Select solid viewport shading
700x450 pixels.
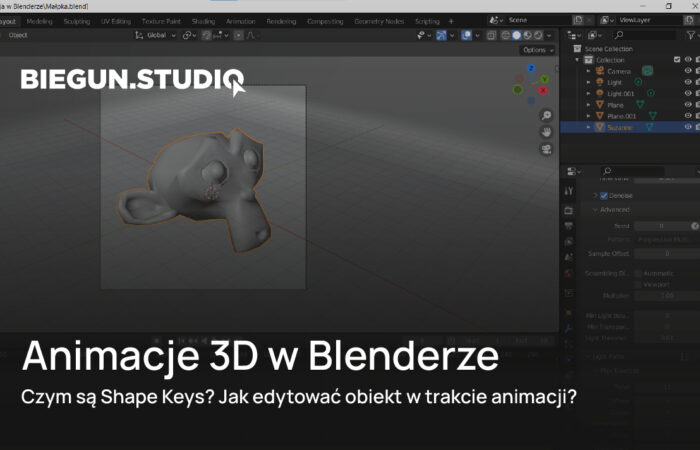(x=517, y=35)
